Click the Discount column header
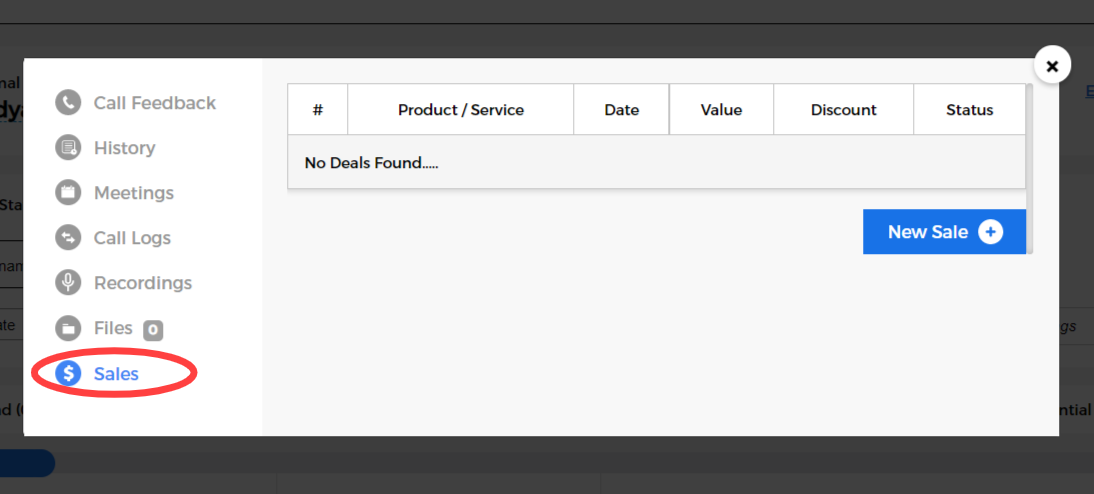 click(843, 110)
